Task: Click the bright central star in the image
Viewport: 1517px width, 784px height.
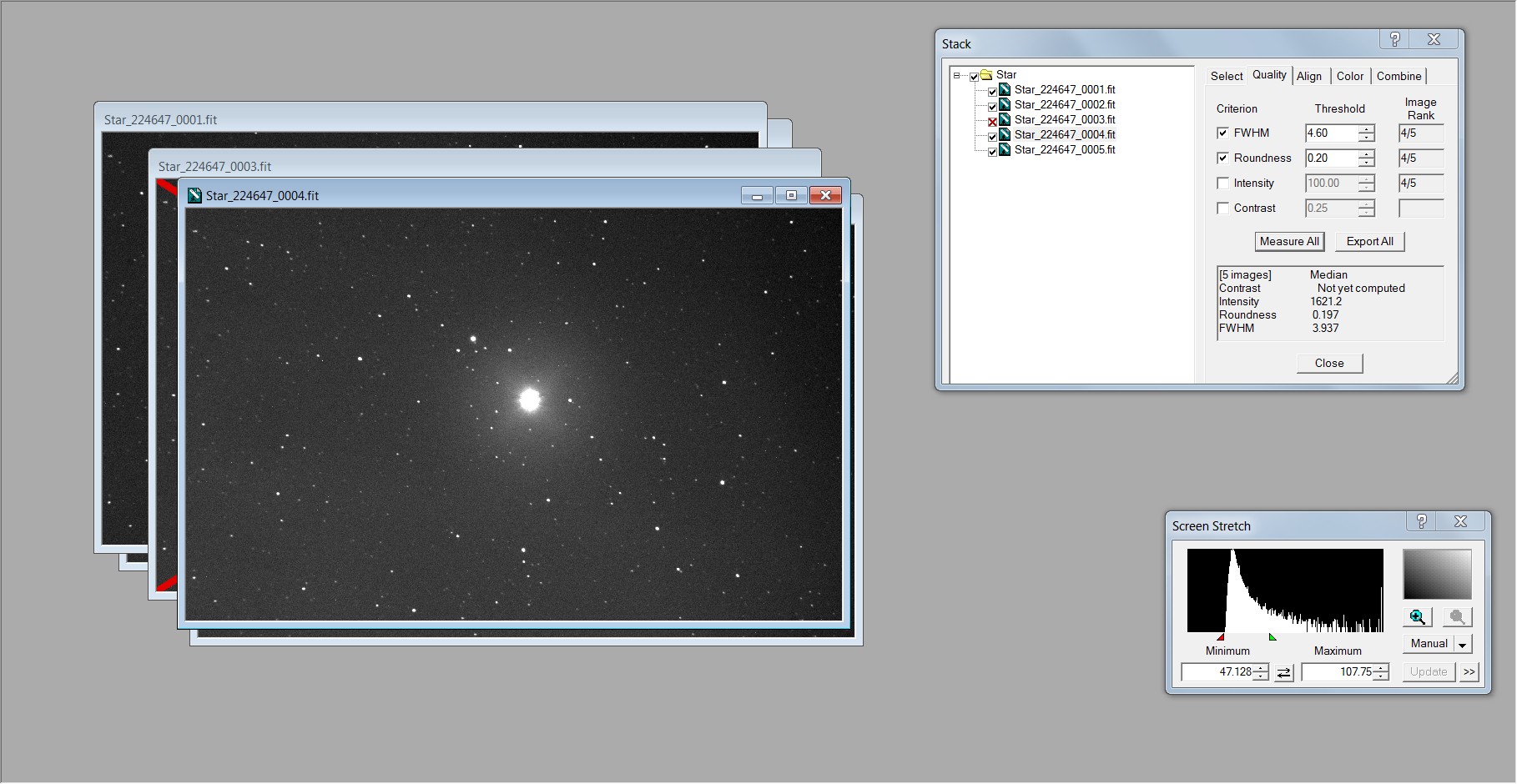Action: tap(530, 400)
